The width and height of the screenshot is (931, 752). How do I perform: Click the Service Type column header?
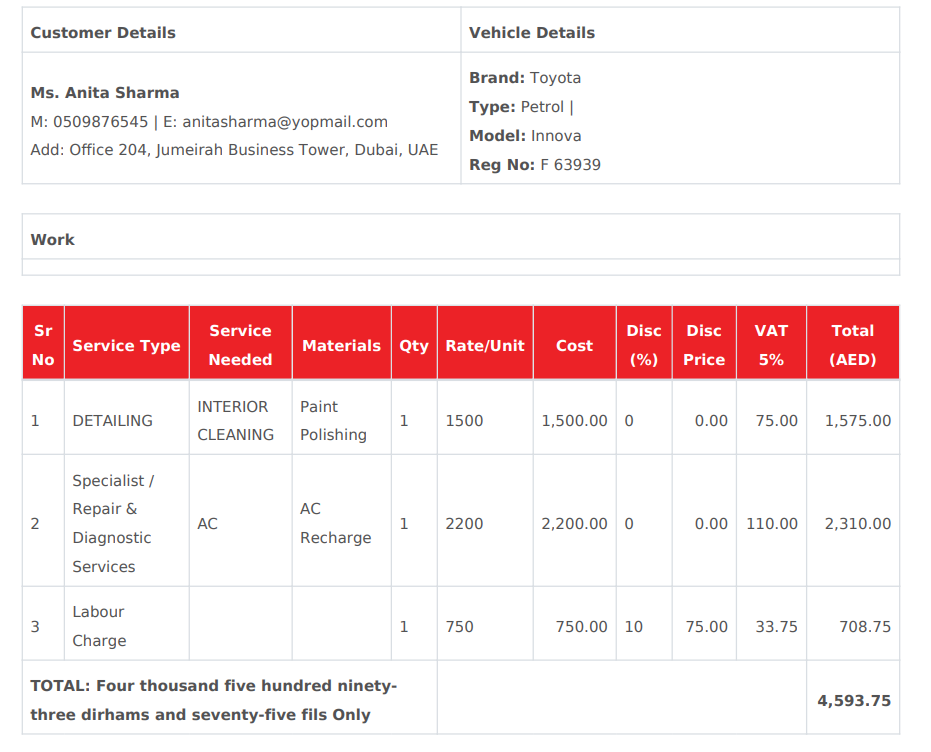126,346
